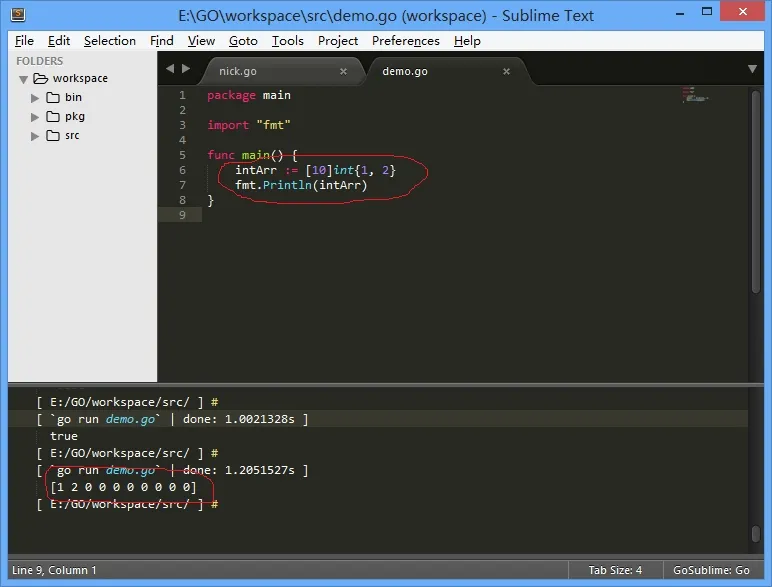
Task: Open the File menu
Action: (24, 41)
